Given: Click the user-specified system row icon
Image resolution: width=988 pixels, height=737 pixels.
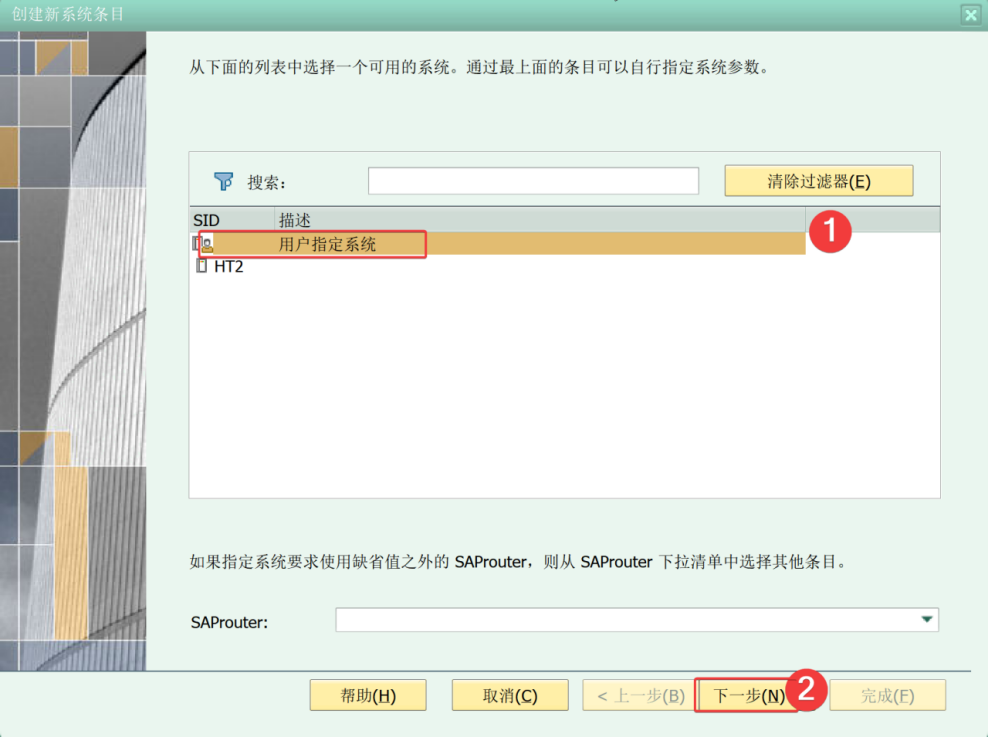Looking at the screenshot, I should pos(203,244).
